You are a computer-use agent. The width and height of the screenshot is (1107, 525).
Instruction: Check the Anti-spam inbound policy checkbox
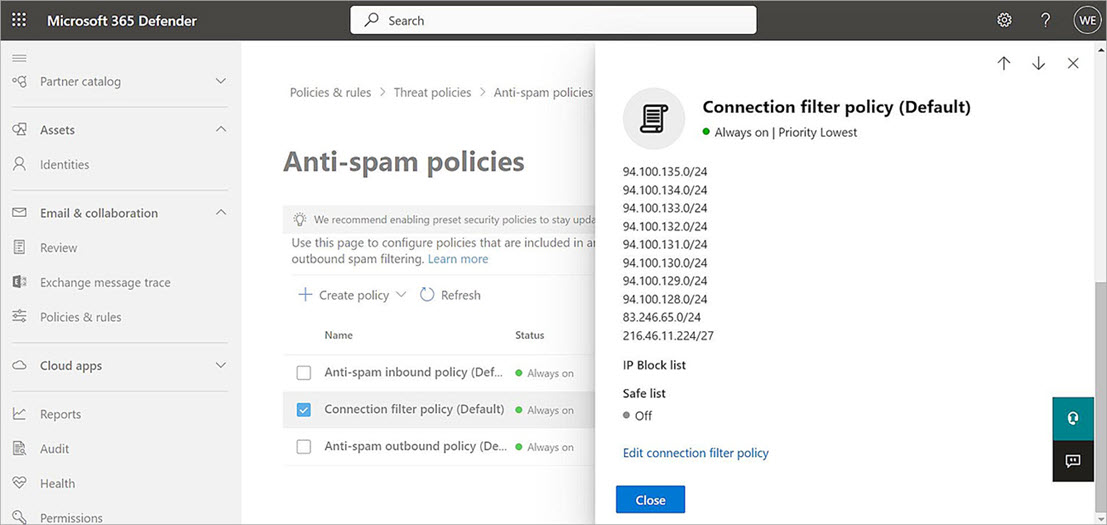pos(304,373)
